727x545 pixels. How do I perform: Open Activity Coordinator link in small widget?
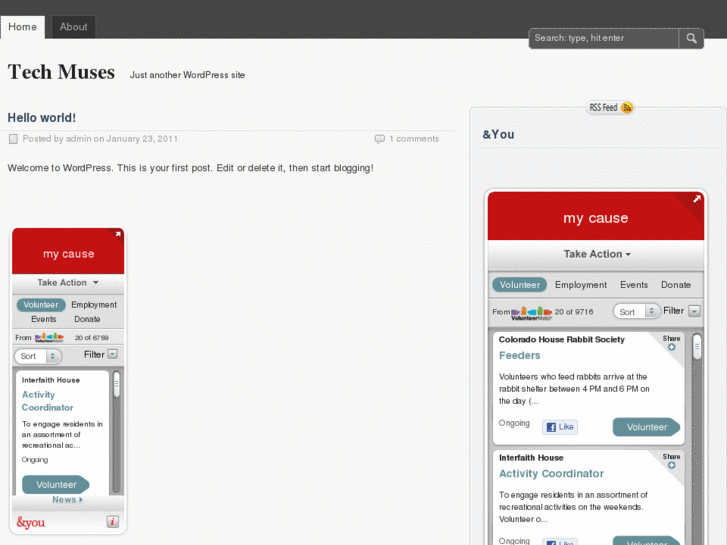(47, 401)
